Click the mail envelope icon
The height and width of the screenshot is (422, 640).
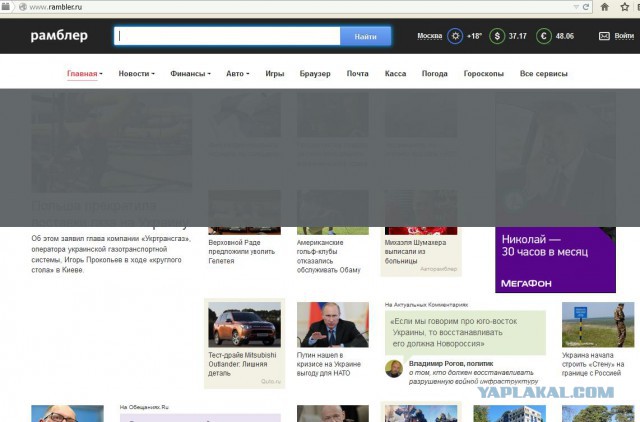click(x=604, y=36)
